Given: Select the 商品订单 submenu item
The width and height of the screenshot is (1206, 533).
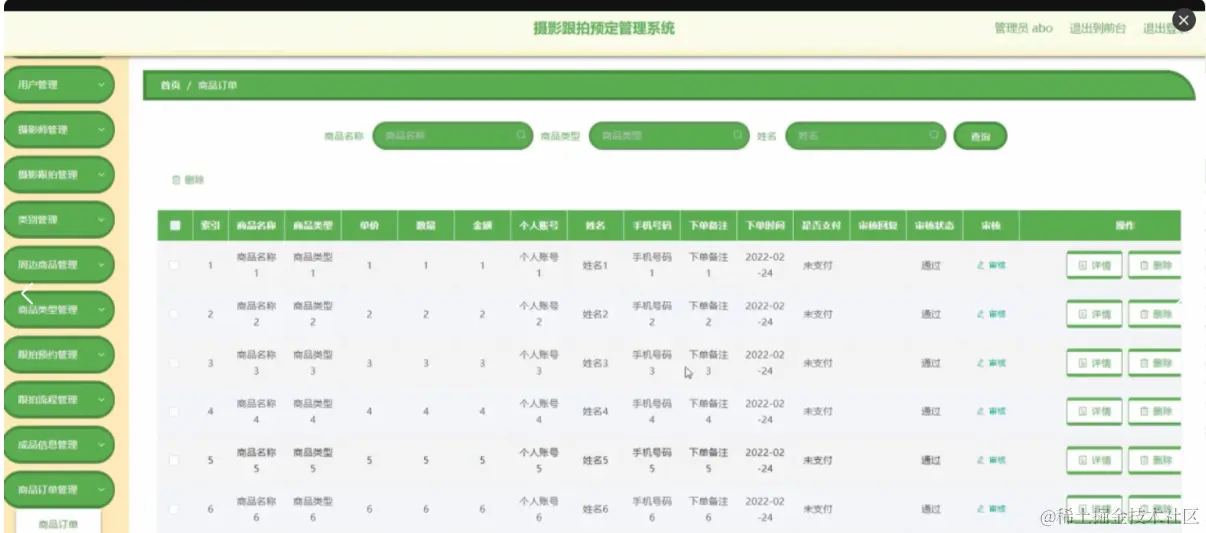Looking at the screenshot, I should click(58, 523).
